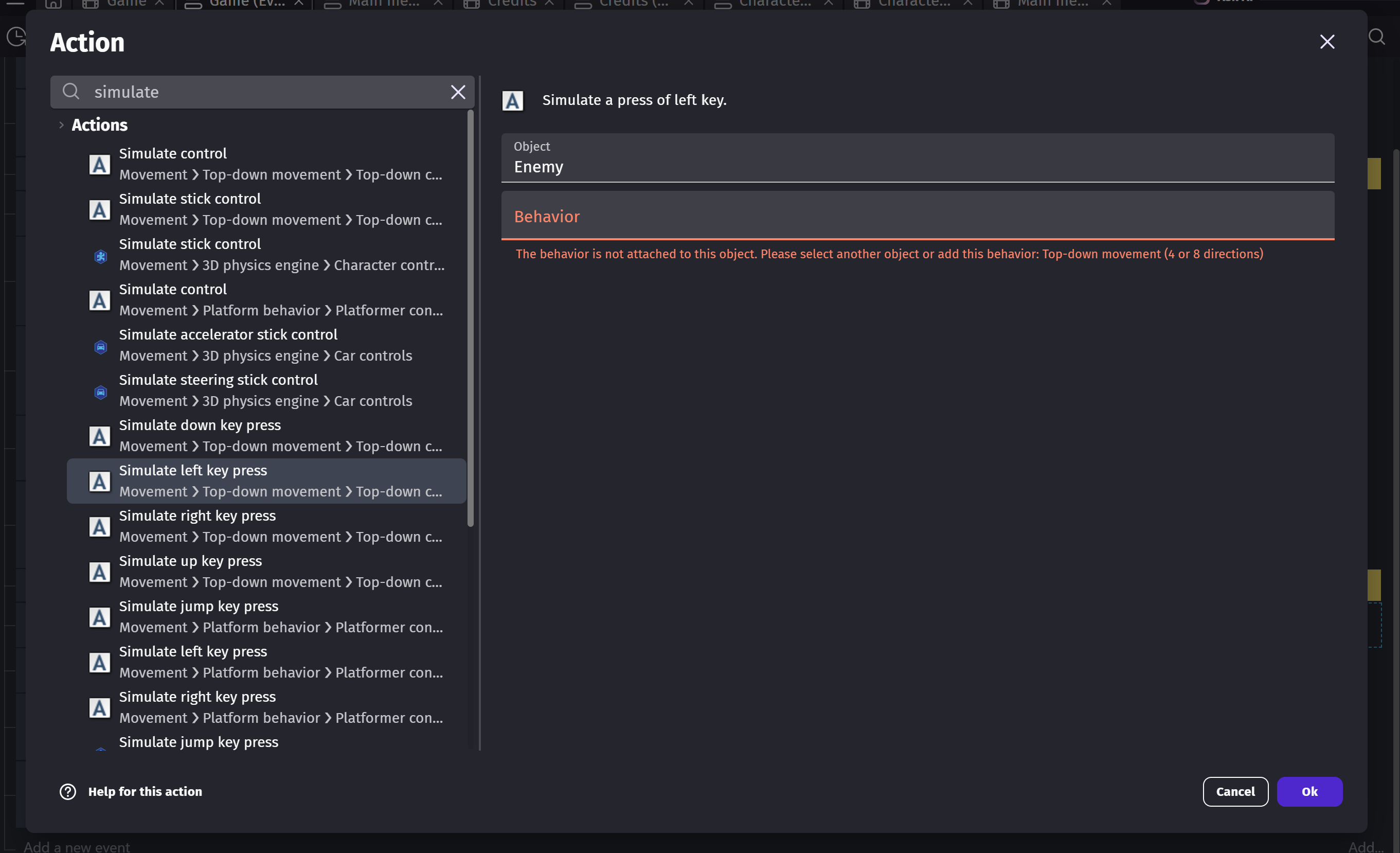Click the history clock icon behind dialog
This screenshot has width=1400, height=853.
[x=16, y=37]
